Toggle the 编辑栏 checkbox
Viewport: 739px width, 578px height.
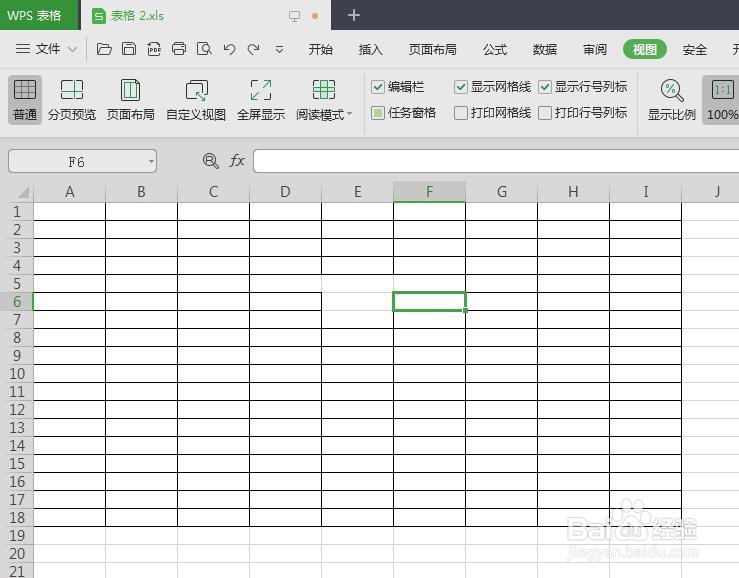pos(378,87)
